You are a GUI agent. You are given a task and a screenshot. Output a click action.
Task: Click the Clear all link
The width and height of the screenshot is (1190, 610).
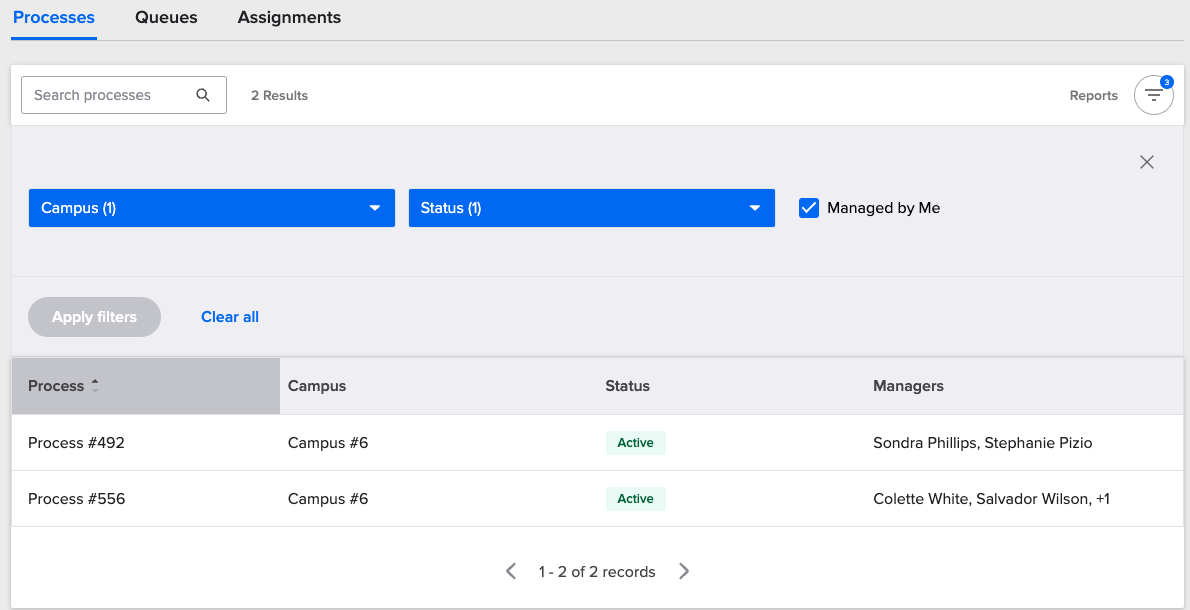[229, 316]
